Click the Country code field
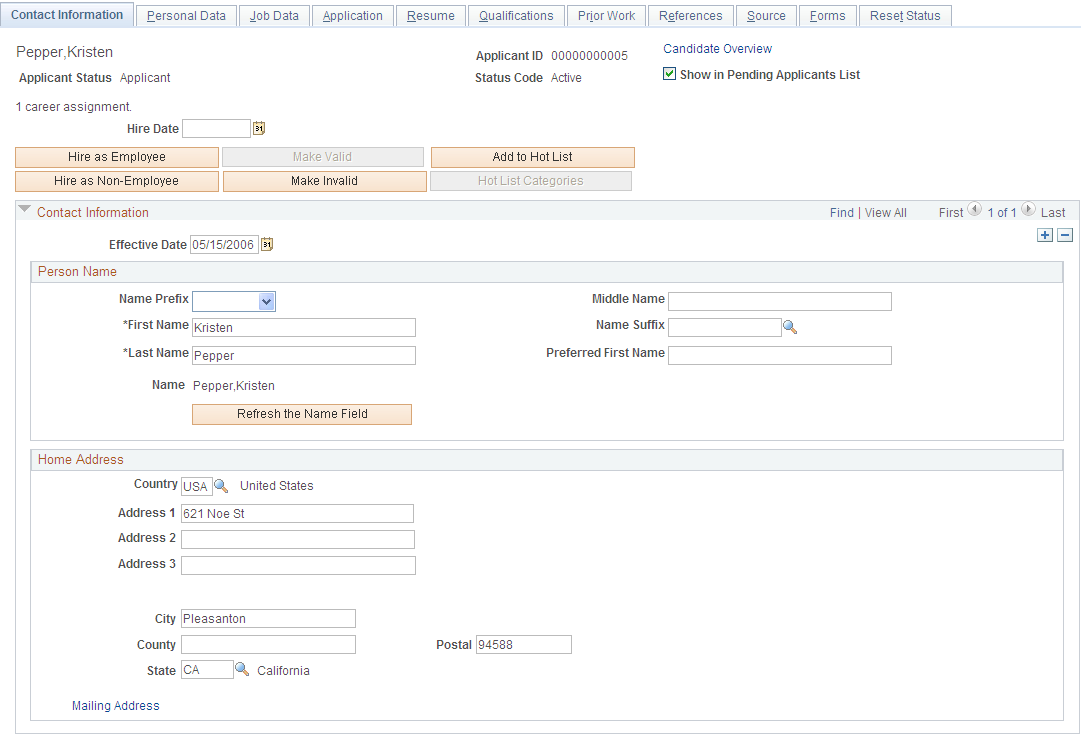 point(196,486)
